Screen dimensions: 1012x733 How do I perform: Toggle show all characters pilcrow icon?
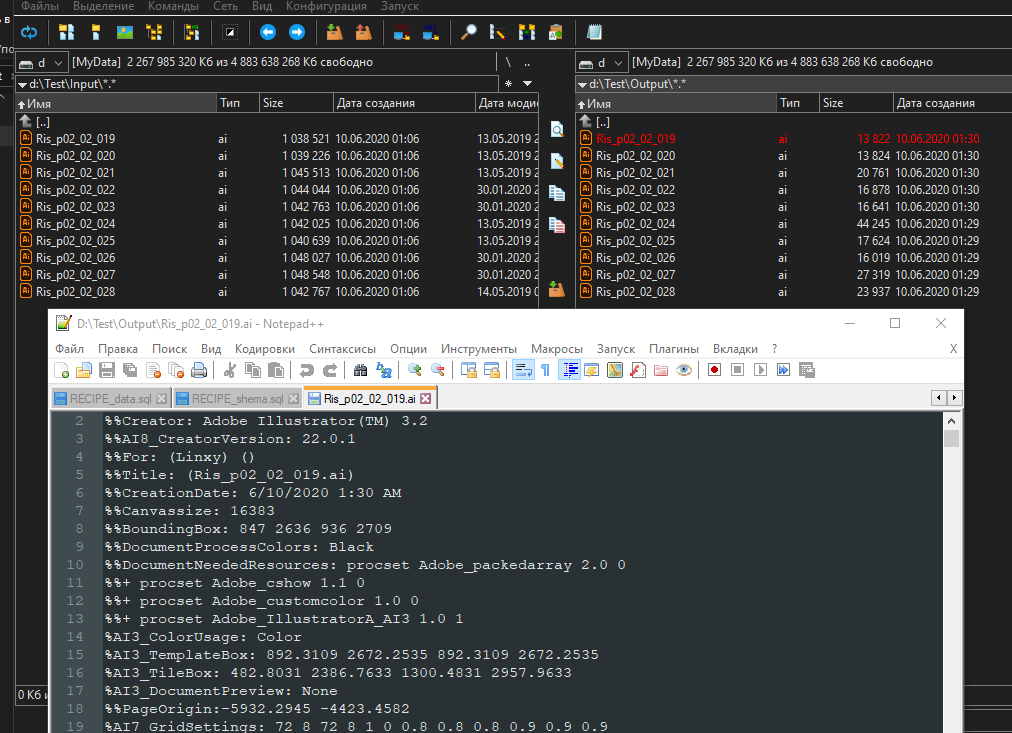coord(545,370)
